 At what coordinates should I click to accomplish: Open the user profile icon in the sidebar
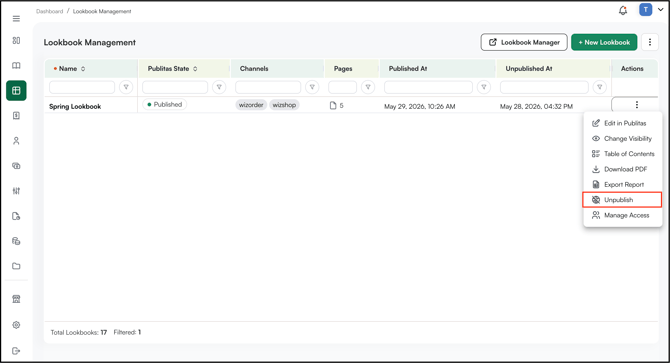[16, 141]
